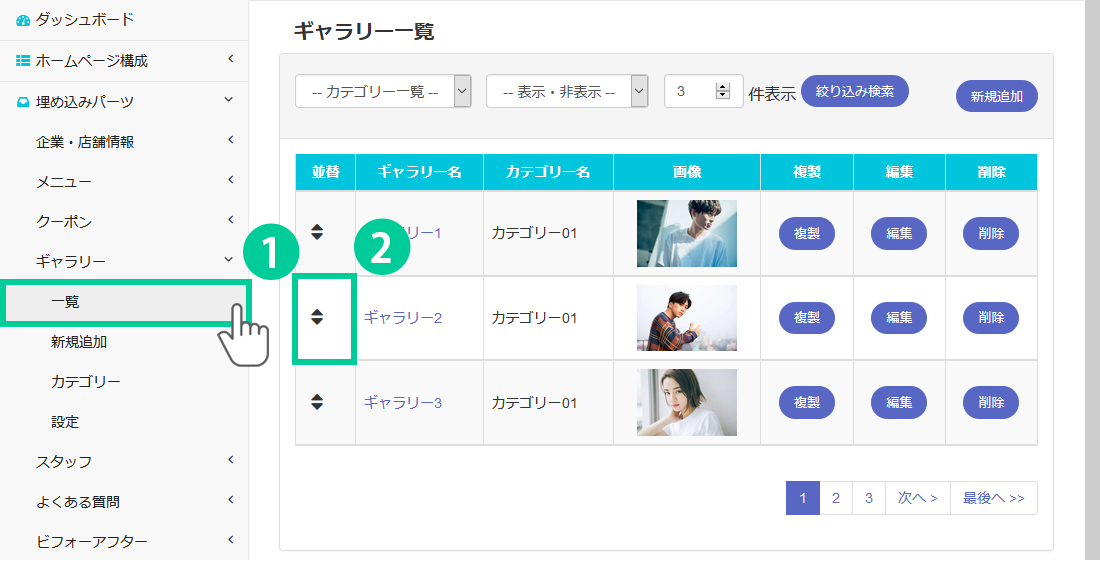Viewport: 1100px width, 572px height.
Task: Click the Dashboard gauge icon
Action: coord(23,20)
